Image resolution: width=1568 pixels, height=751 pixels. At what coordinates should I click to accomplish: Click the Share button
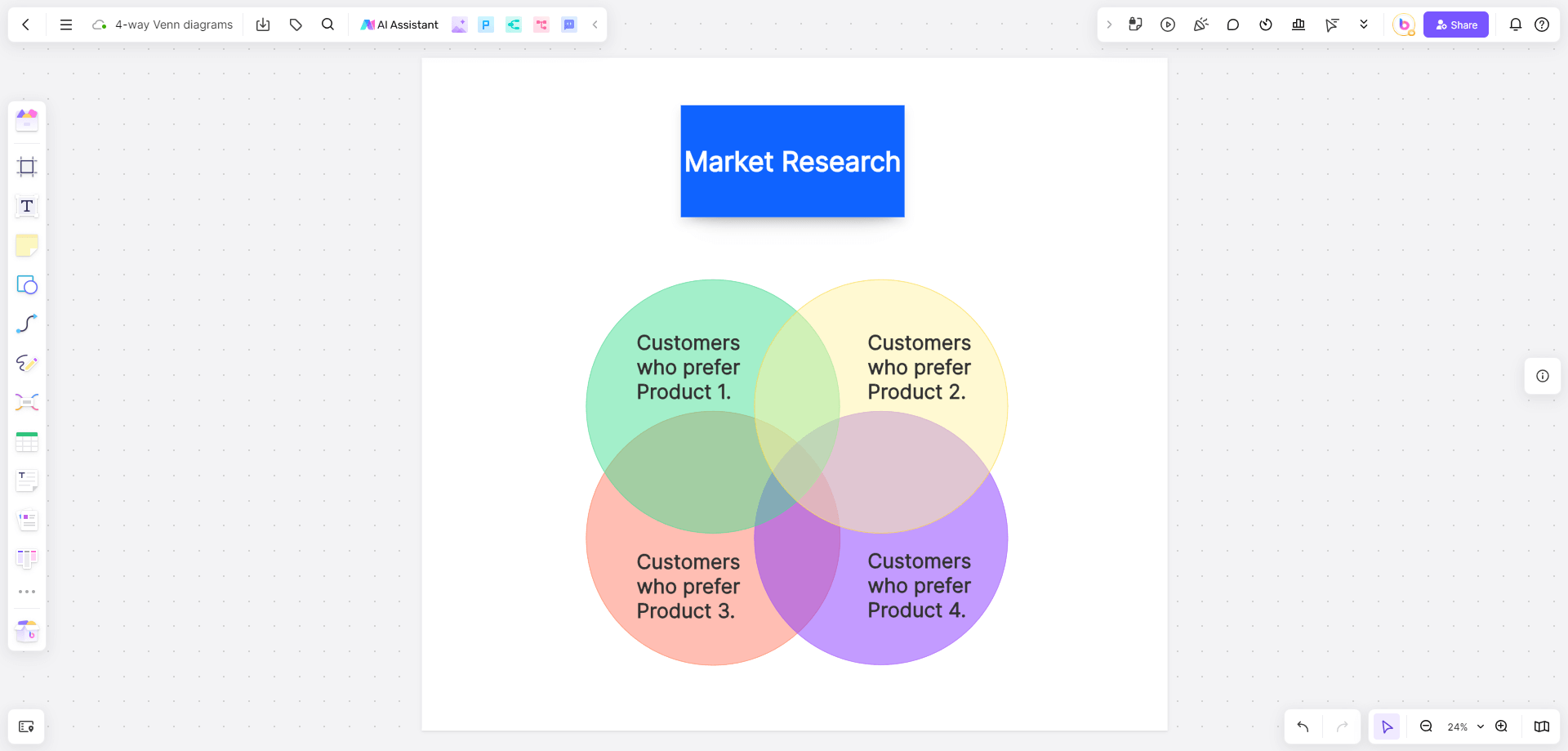tap(1456, 25)
